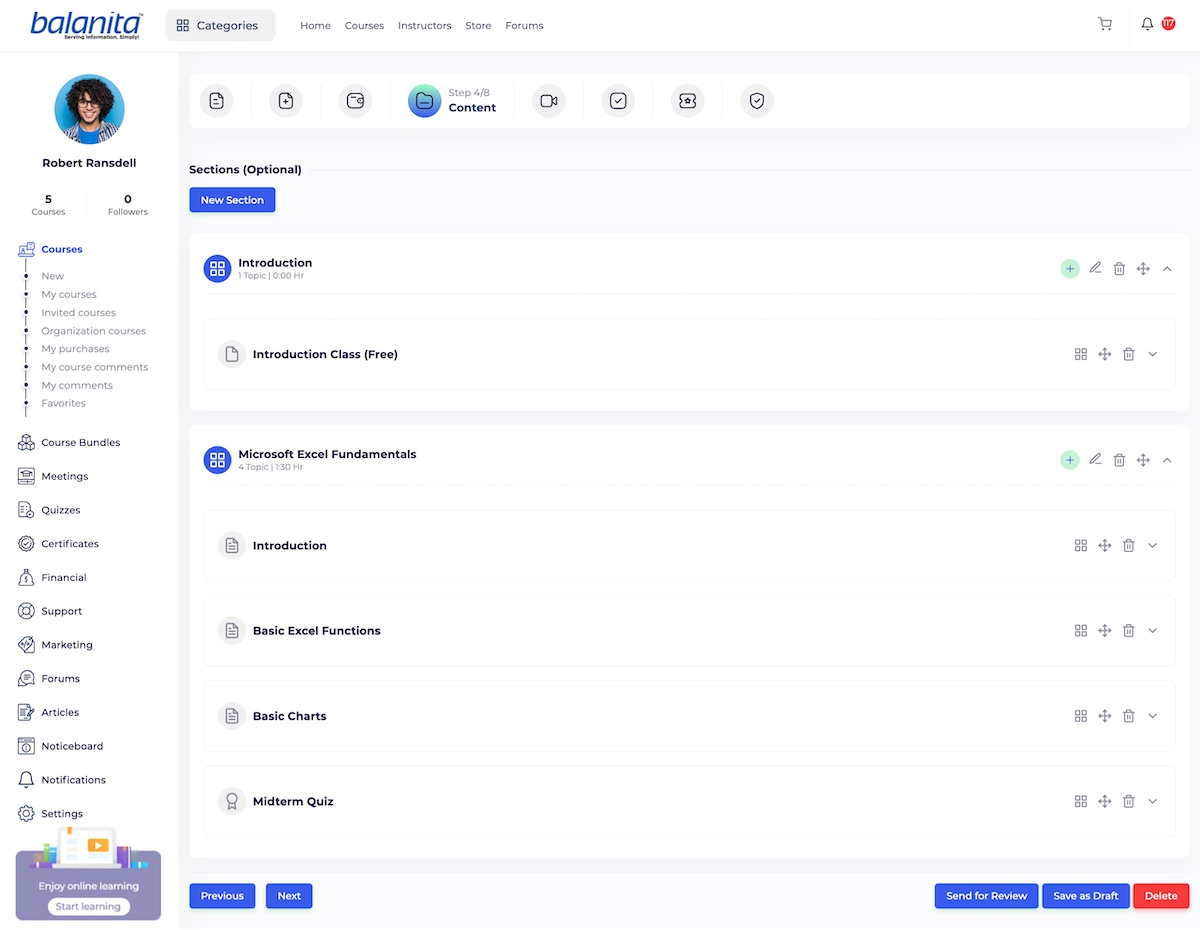Click Send for Review button
This screenshot has height=930, width=1200.
click(986, 896)
